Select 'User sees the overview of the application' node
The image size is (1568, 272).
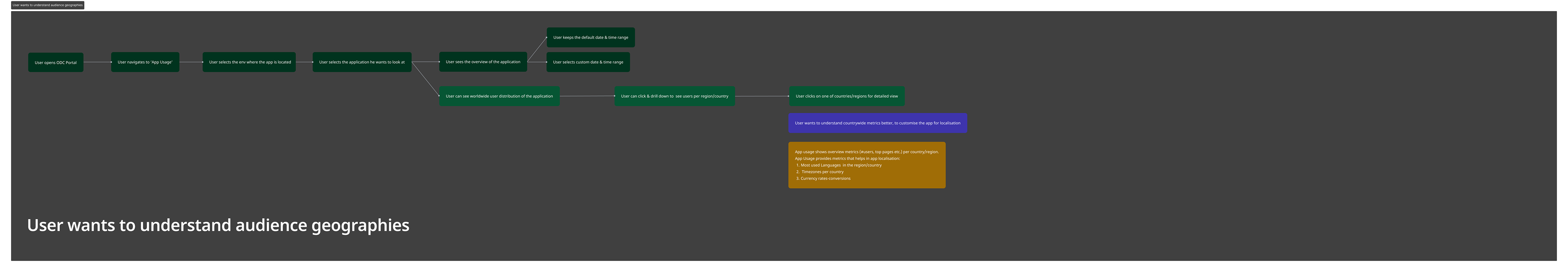(483, 62)
